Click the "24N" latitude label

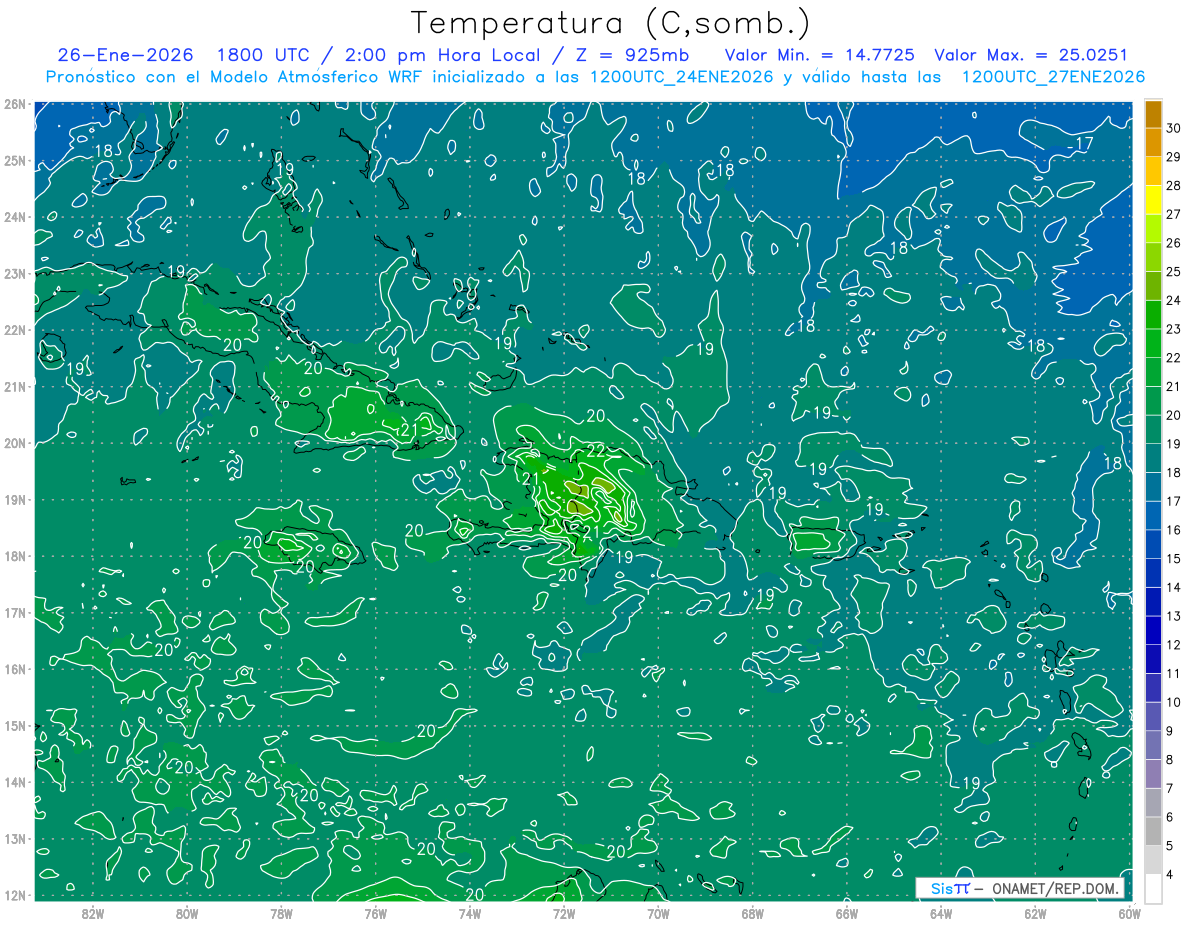(x=14, y=217)
